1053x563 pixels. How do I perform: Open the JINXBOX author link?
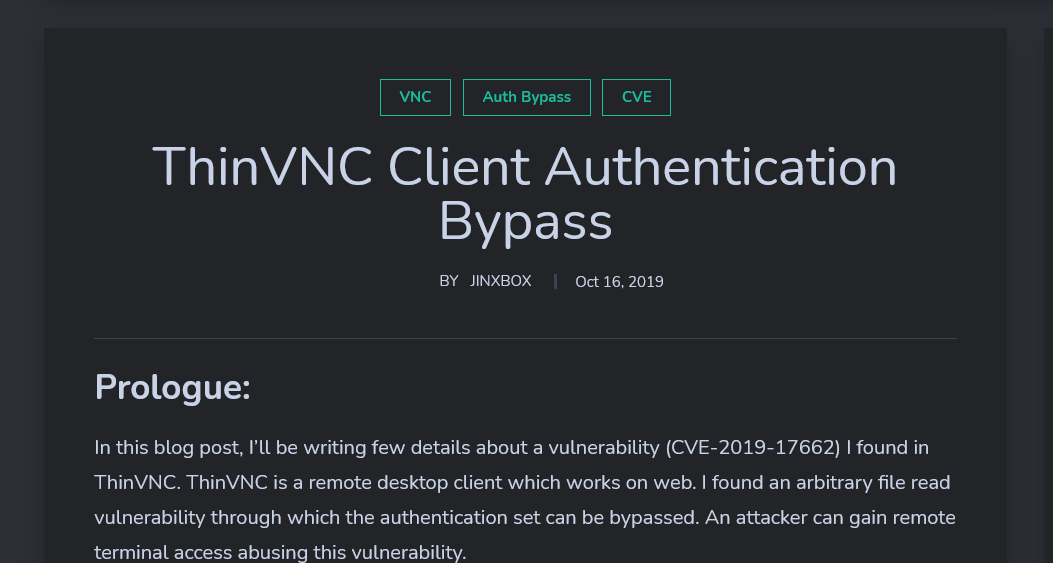tap(500, 281)
